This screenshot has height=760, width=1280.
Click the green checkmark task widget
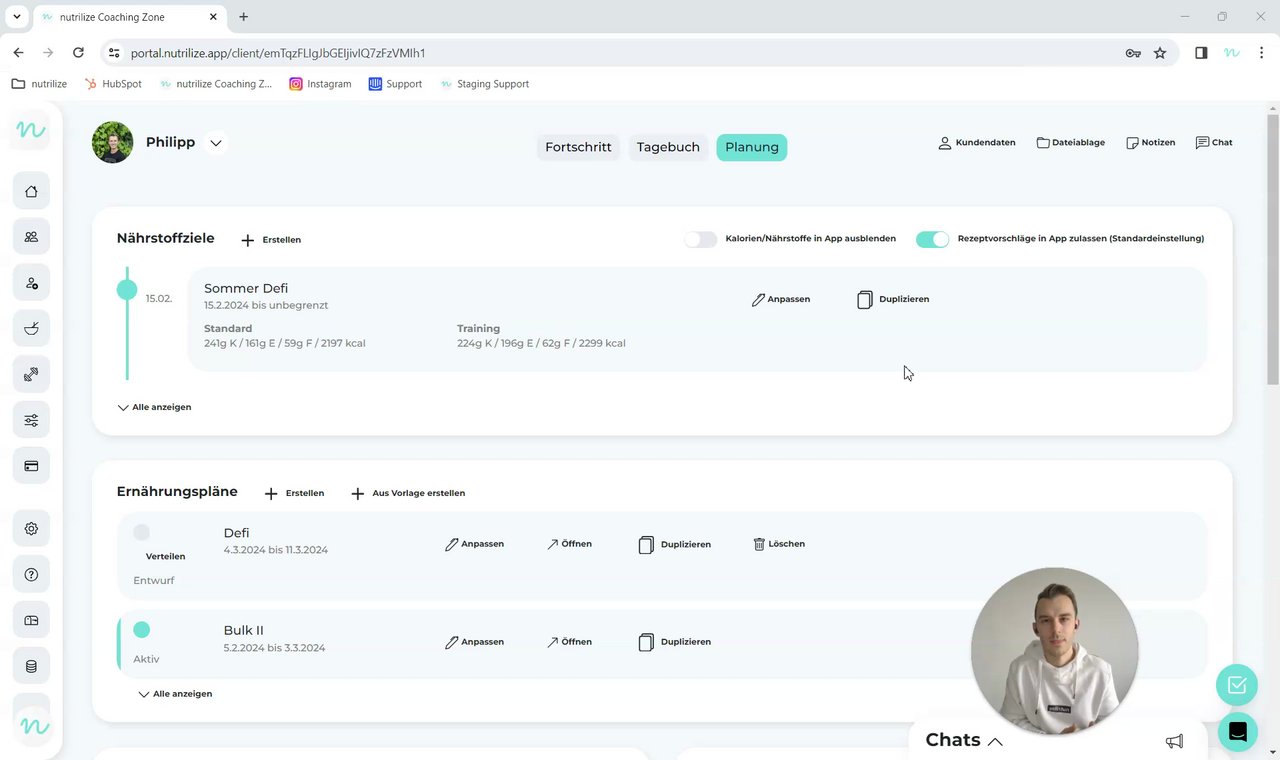[x=1237, y=685]
